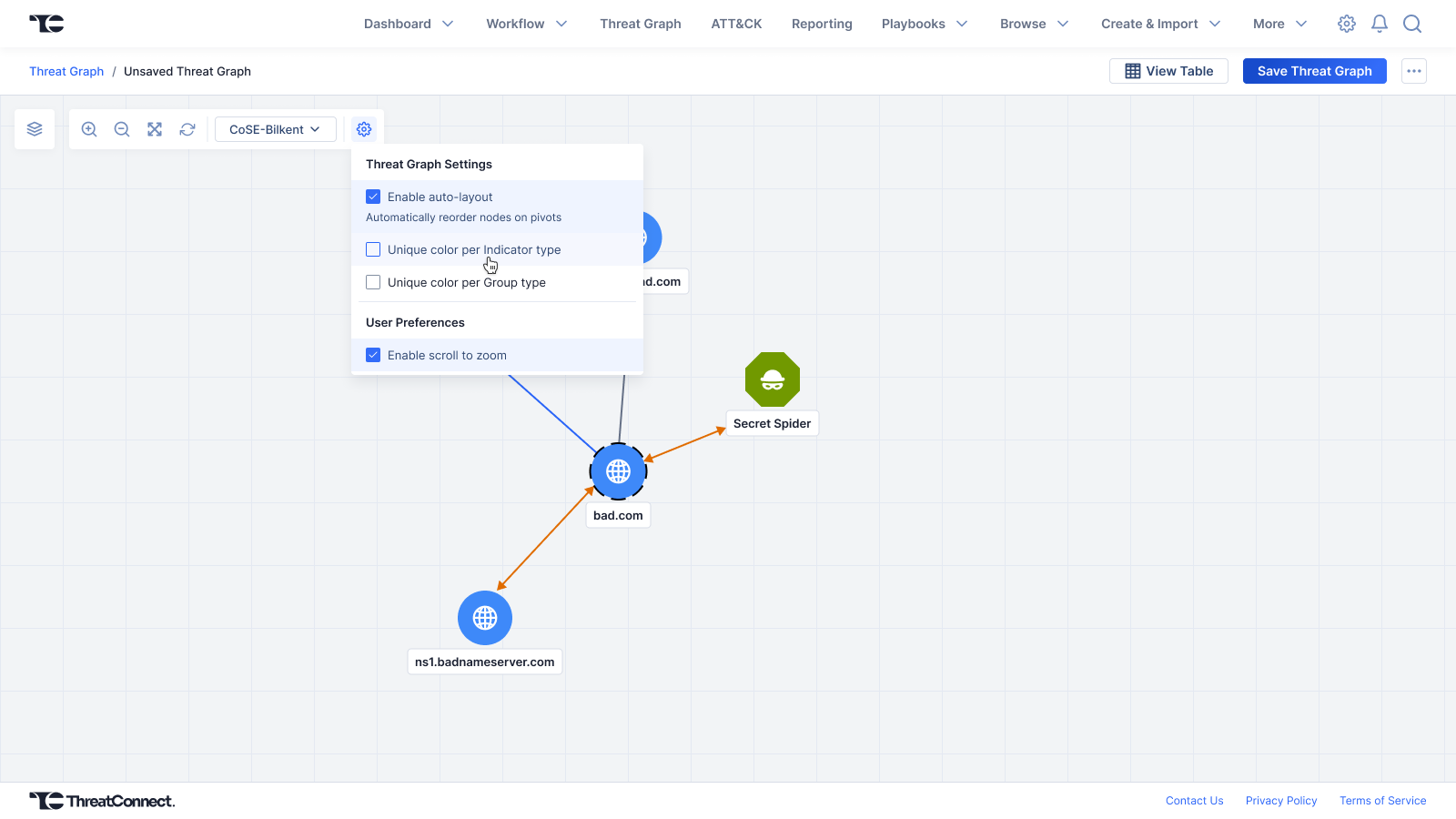Fit graph to screen using expand icon

tap(155, 129)
